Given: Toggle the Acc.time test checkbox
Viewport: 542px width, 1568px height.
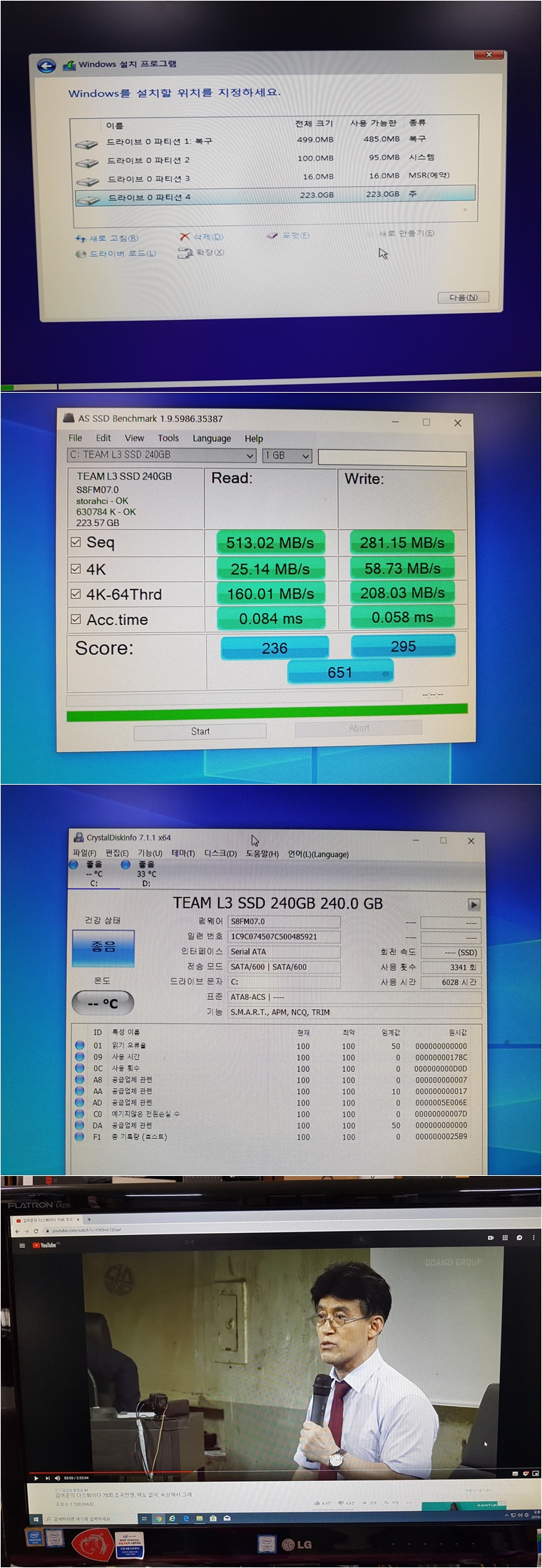Looking at the screenshot, I should pyautogui.click(x=76, y=619).
